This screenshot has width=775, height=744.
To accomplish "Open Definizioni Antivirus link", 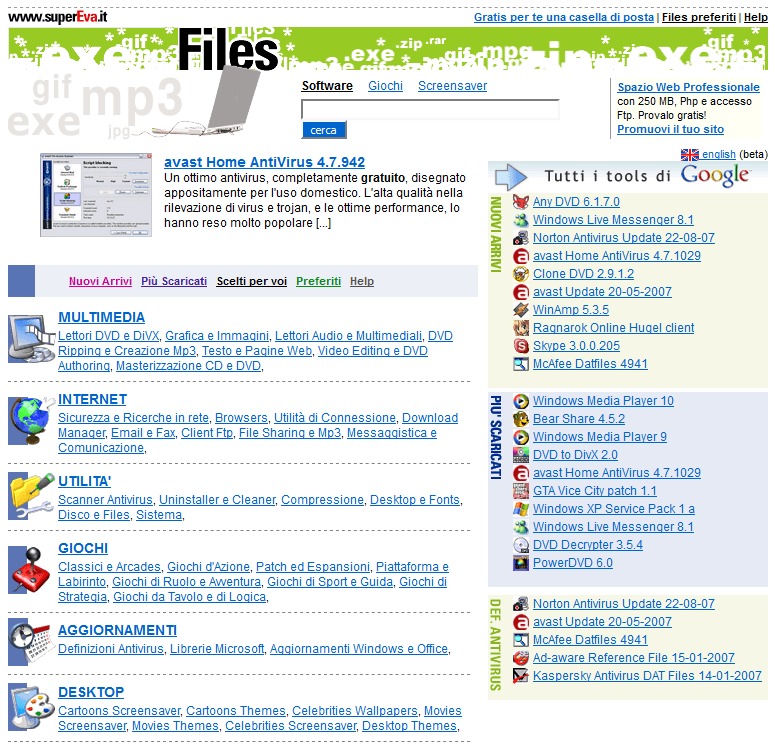I will pyautogui.click(x=111, y=649).
